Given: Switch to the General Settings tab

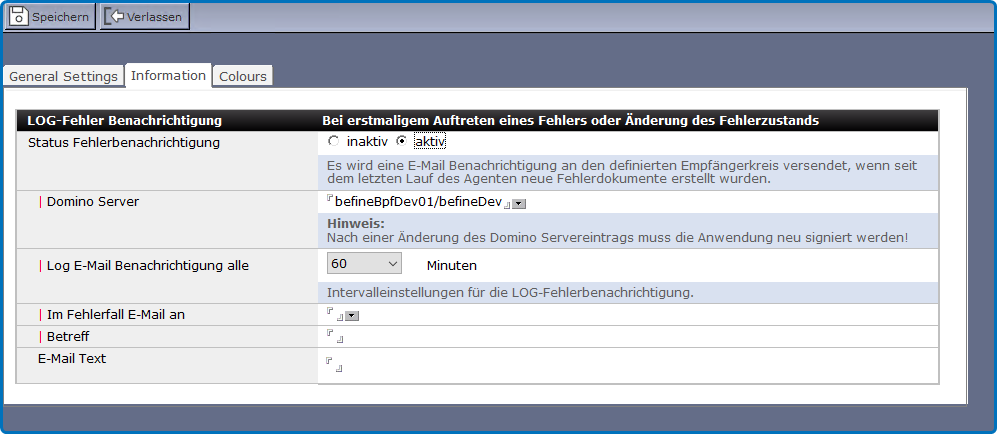Looking at the screenshot, I should (63, 77).
